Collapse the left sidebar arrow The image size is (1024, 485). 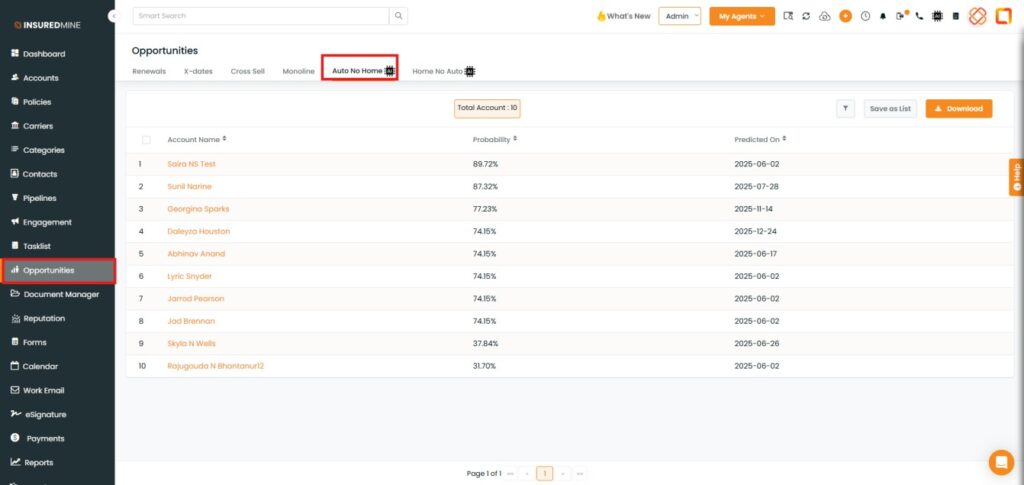pyautogui.click(x=112, y=16)
